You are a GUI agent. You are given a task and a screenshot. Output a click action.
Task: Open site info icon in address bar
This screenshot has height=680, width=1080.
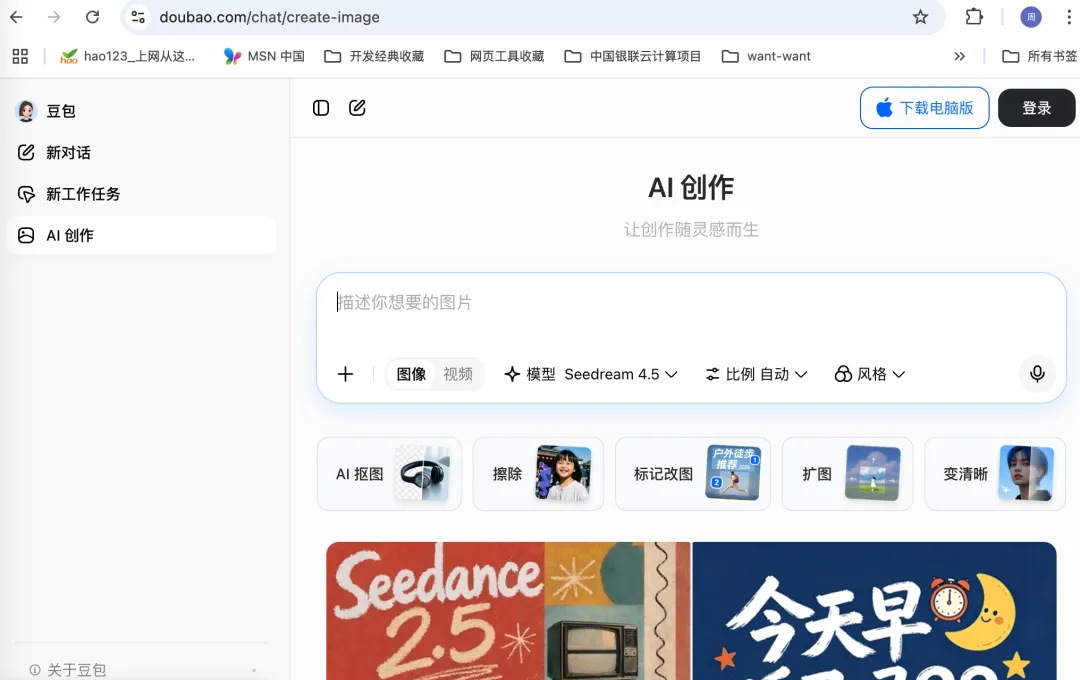(x=138, y=17)
